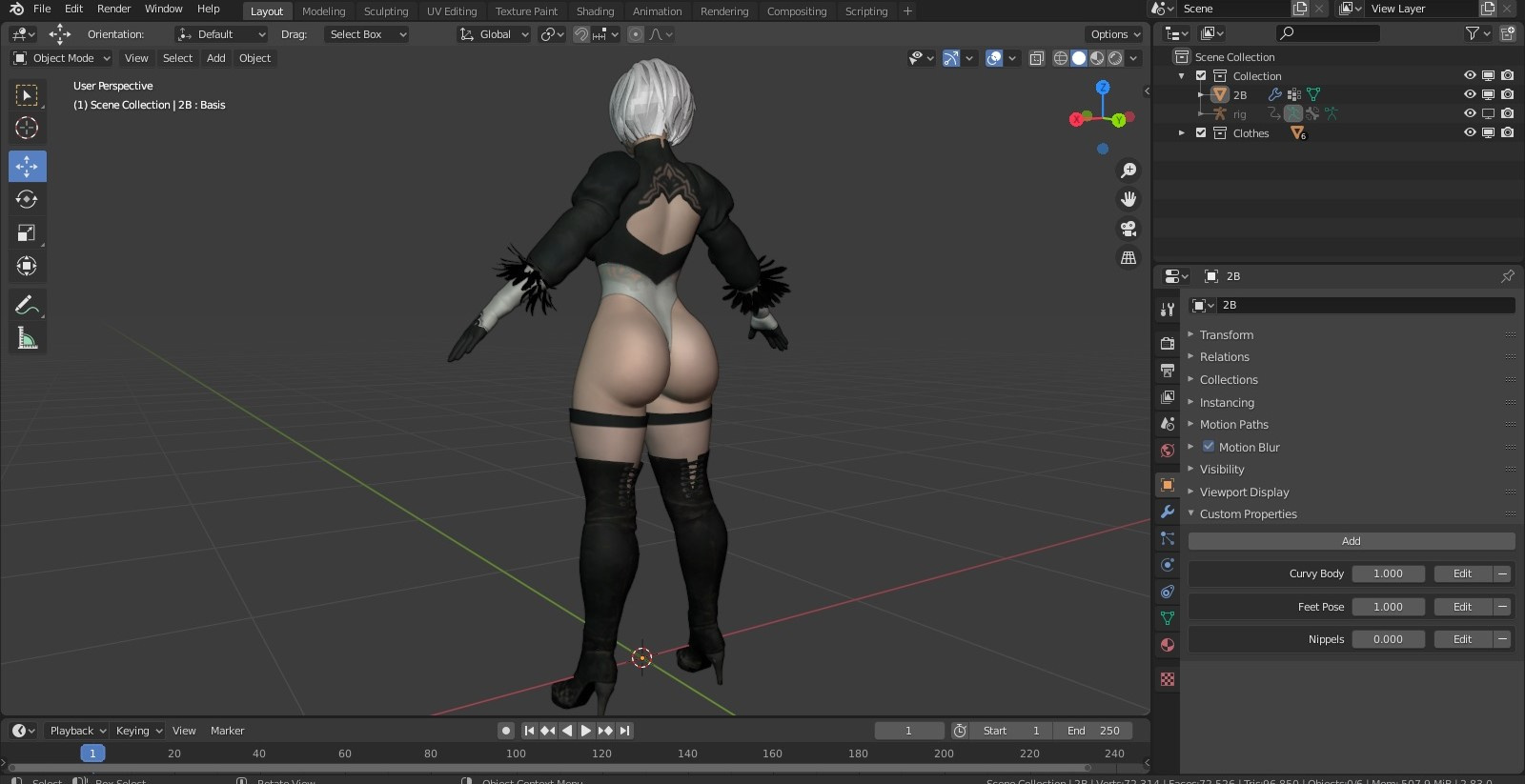The height and width of the screenshot is (784, 1525).
Task: Open the Global transform orientation dropdown
Action: pos(494,34)
